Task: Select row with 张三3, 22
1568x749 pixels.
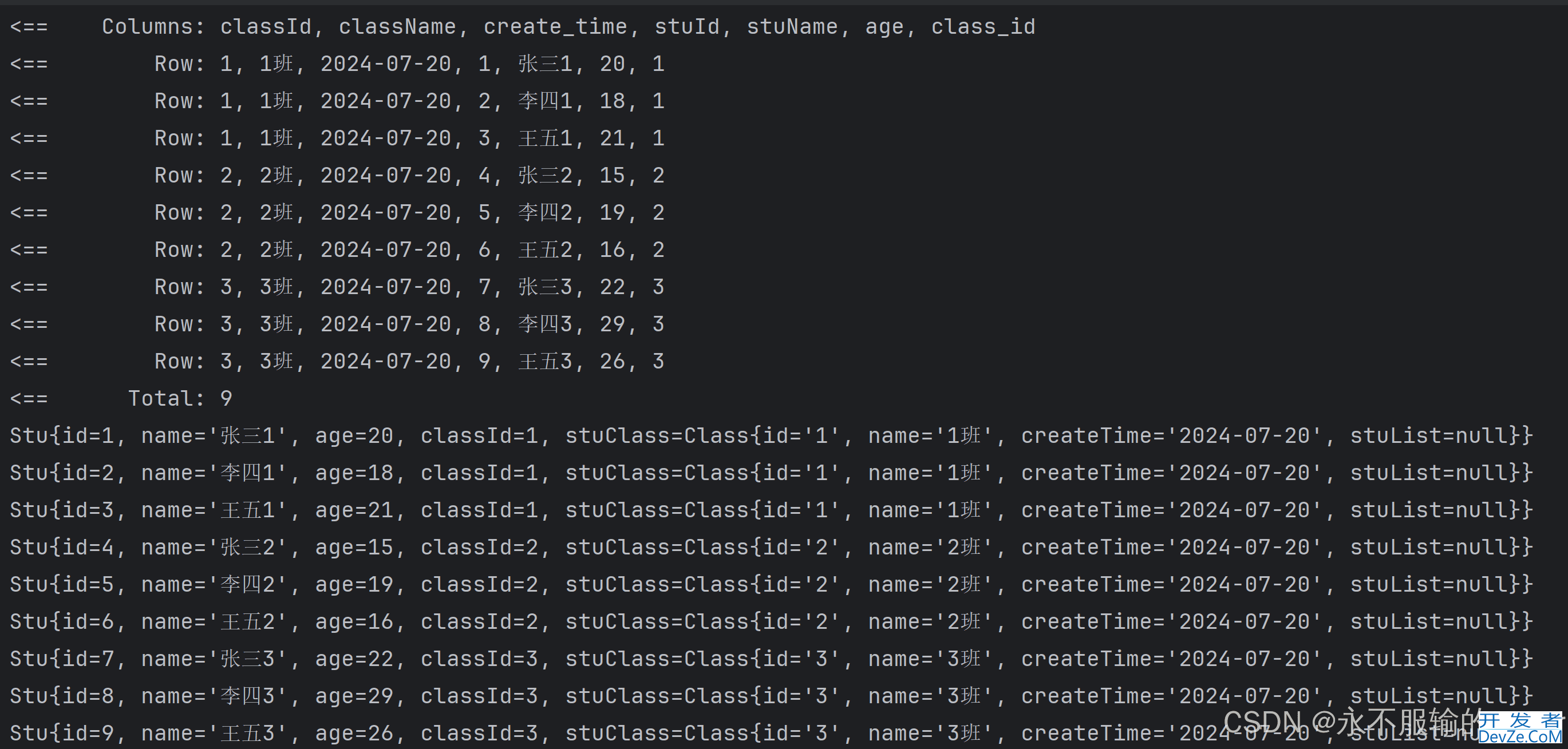Action: click(x=337, y=287)
